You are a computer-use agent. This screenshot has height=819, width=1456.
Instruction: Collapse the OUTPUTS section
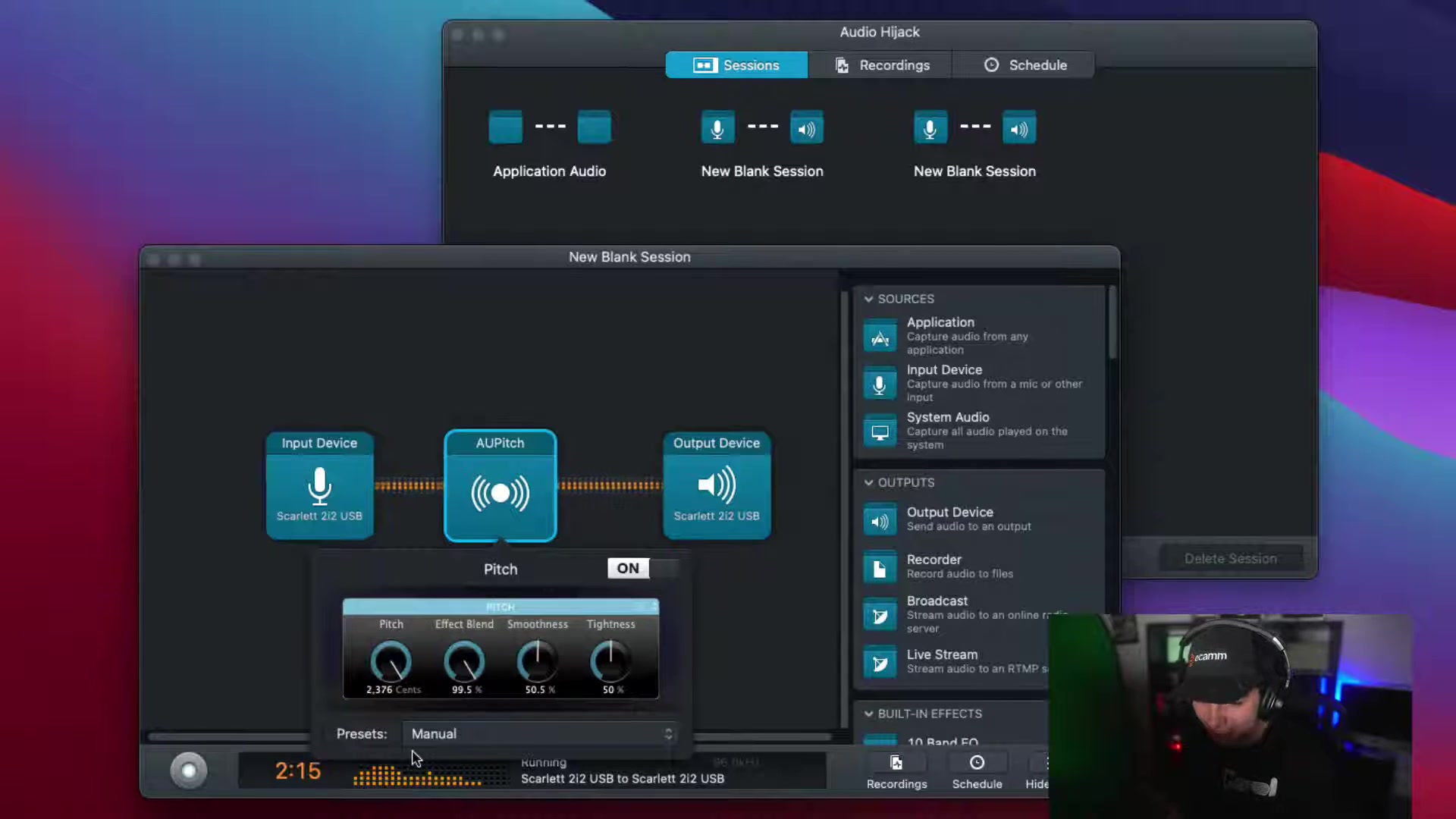click(x=869, y=482)
